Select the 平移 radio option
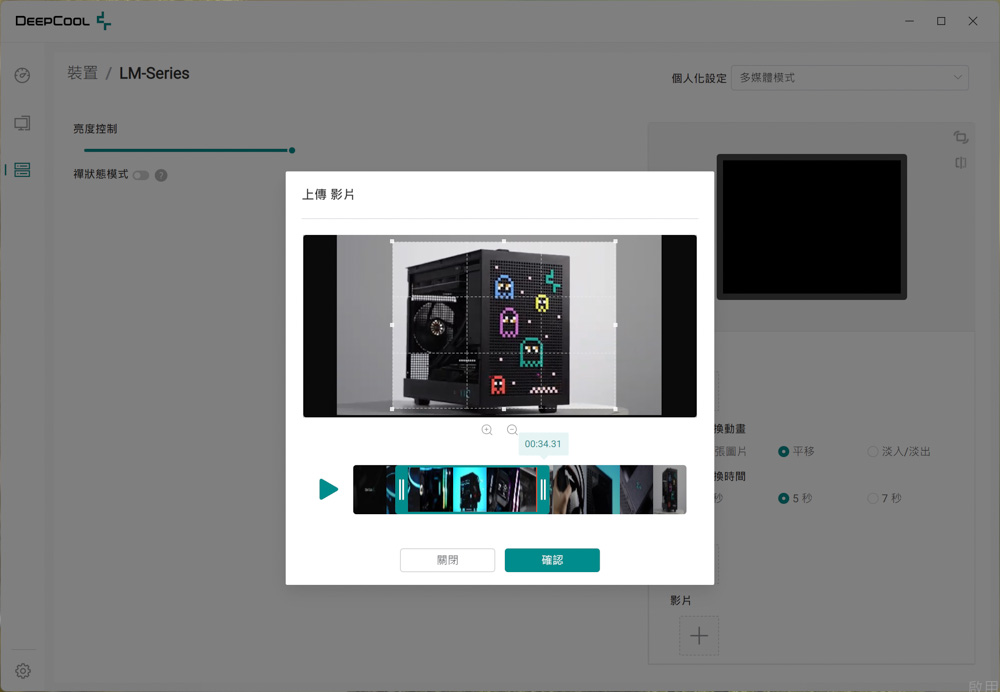The width and height of the screenshot is (1000, 692). pyautogui.click(x=784, y=452)
